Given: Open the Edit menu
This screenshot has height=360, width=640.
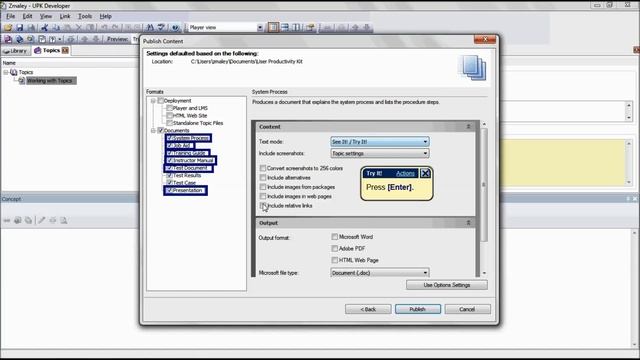Looking at the screenshot, I should click(27, 16).
